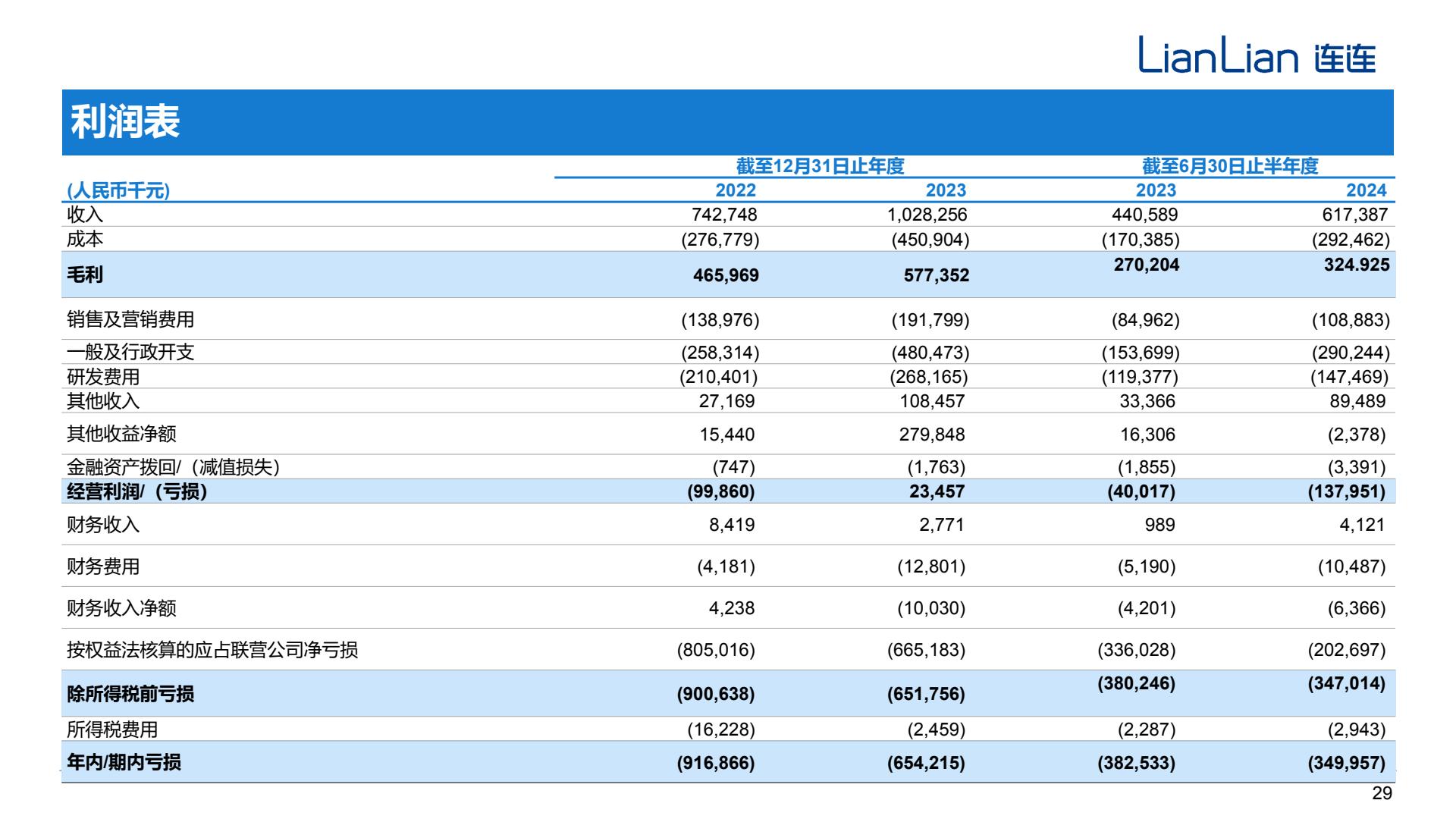This screenshot has height=819, width=1456.
Task: Click the gross profit value 270,204
Action: (1147, 265)
